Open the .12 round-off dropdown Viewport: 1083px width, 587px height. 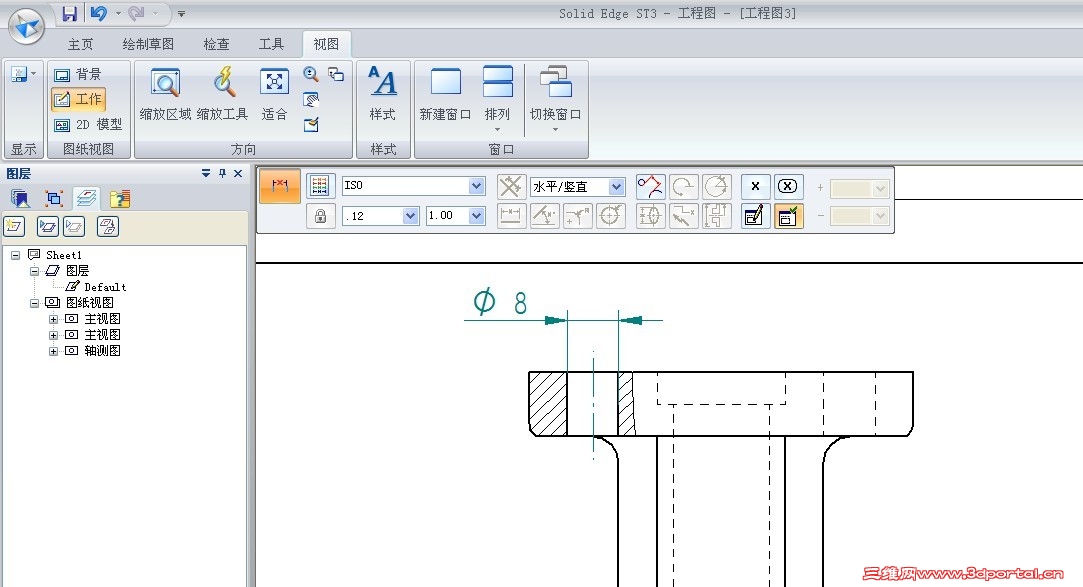pyautogui.click(x=410, y=215)
